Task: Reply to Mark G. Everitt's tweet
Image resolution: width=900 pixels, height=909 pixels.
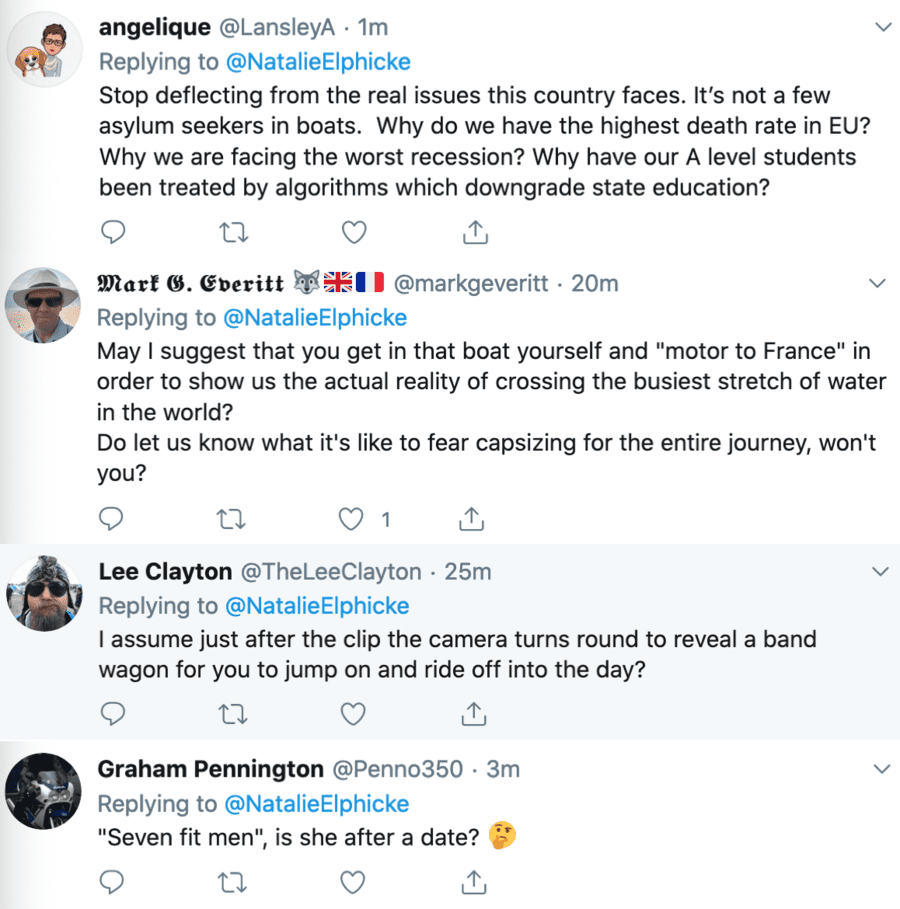Action: point(113,519)
